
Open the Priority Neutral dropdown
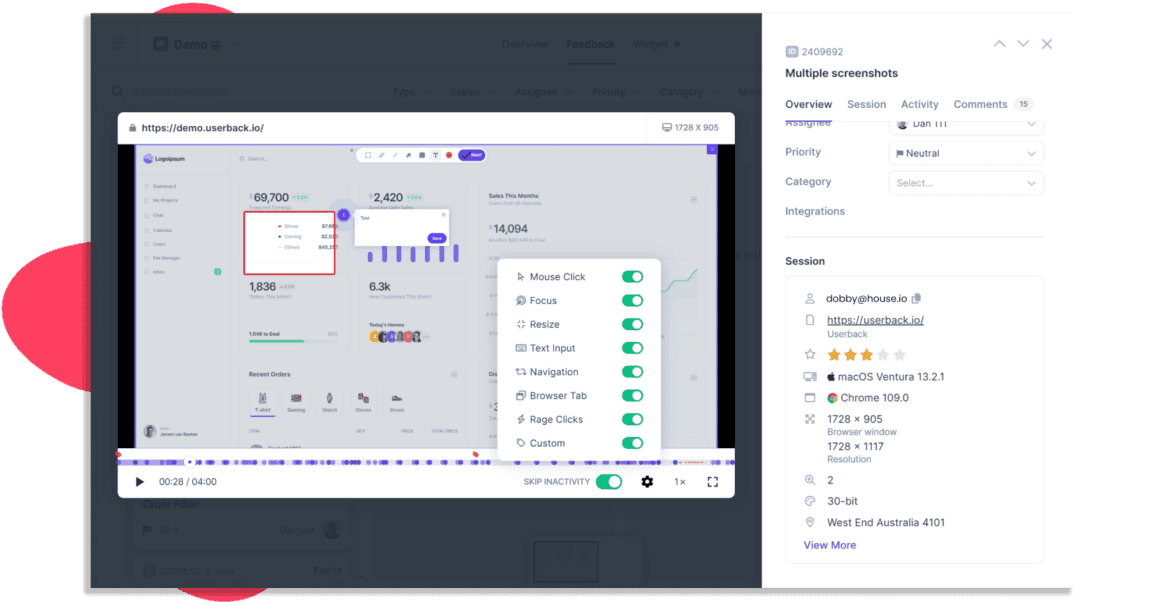[x=966, y=154]
